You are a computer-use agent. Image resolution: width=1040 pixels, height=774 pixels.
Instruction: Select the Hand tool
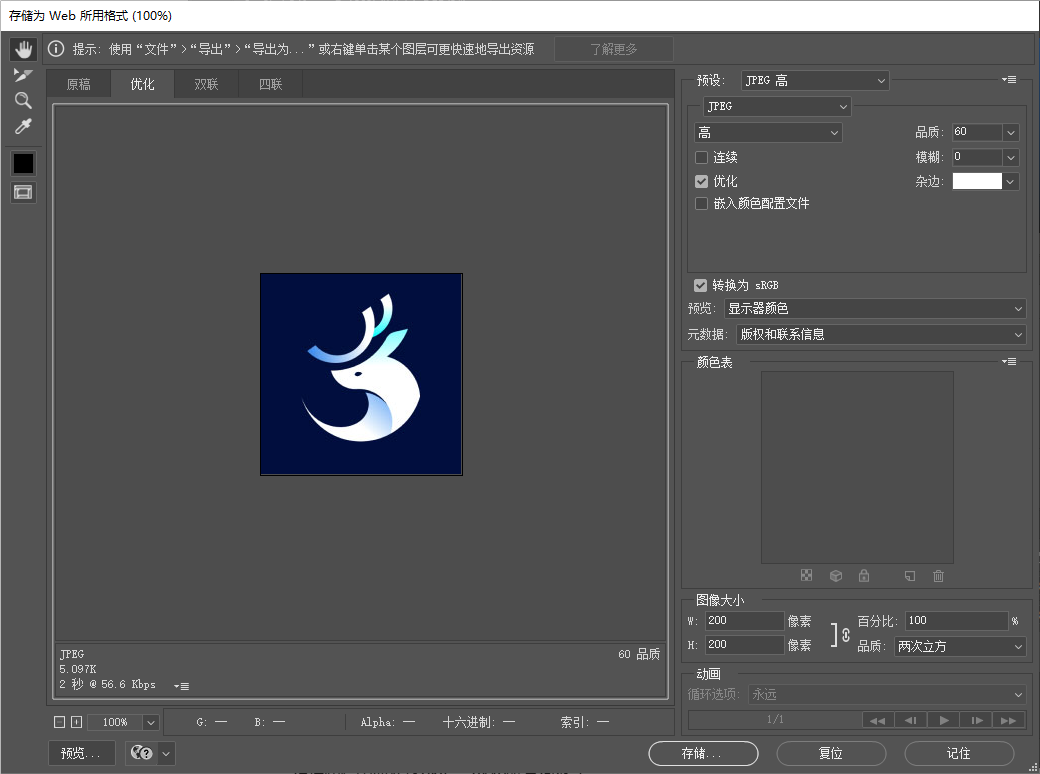click(23, 49)
